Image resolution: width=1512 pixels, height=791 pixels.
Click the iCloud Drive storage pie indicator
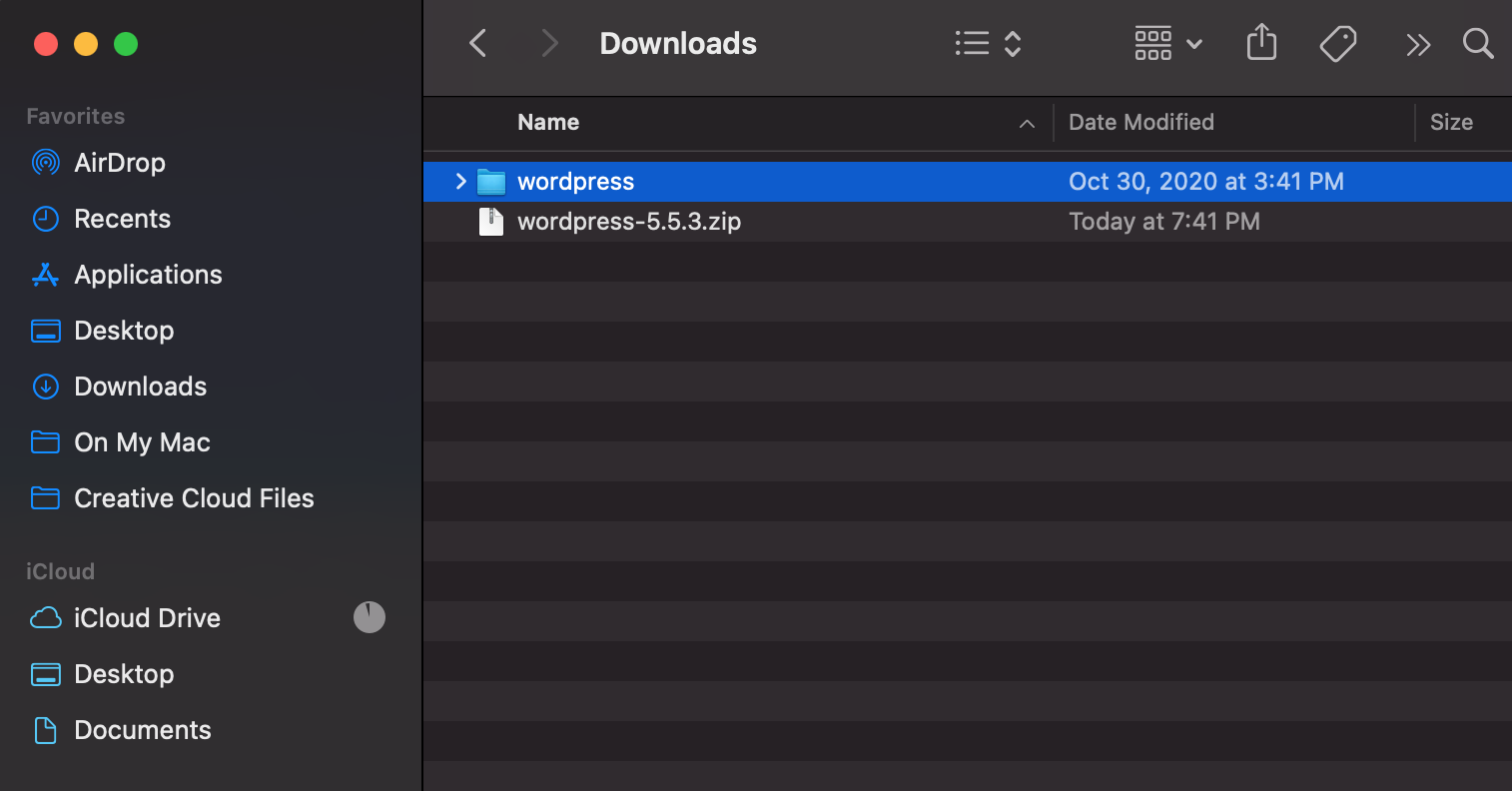(370, 617)
